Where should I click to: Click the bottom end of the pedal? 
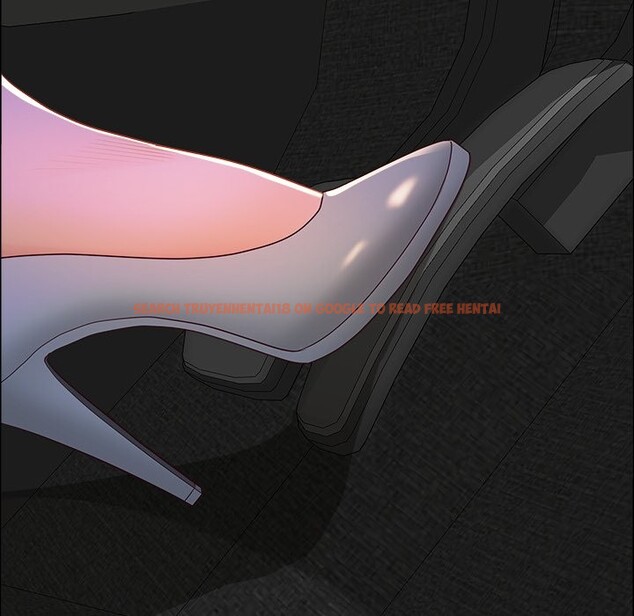[330, 420]
